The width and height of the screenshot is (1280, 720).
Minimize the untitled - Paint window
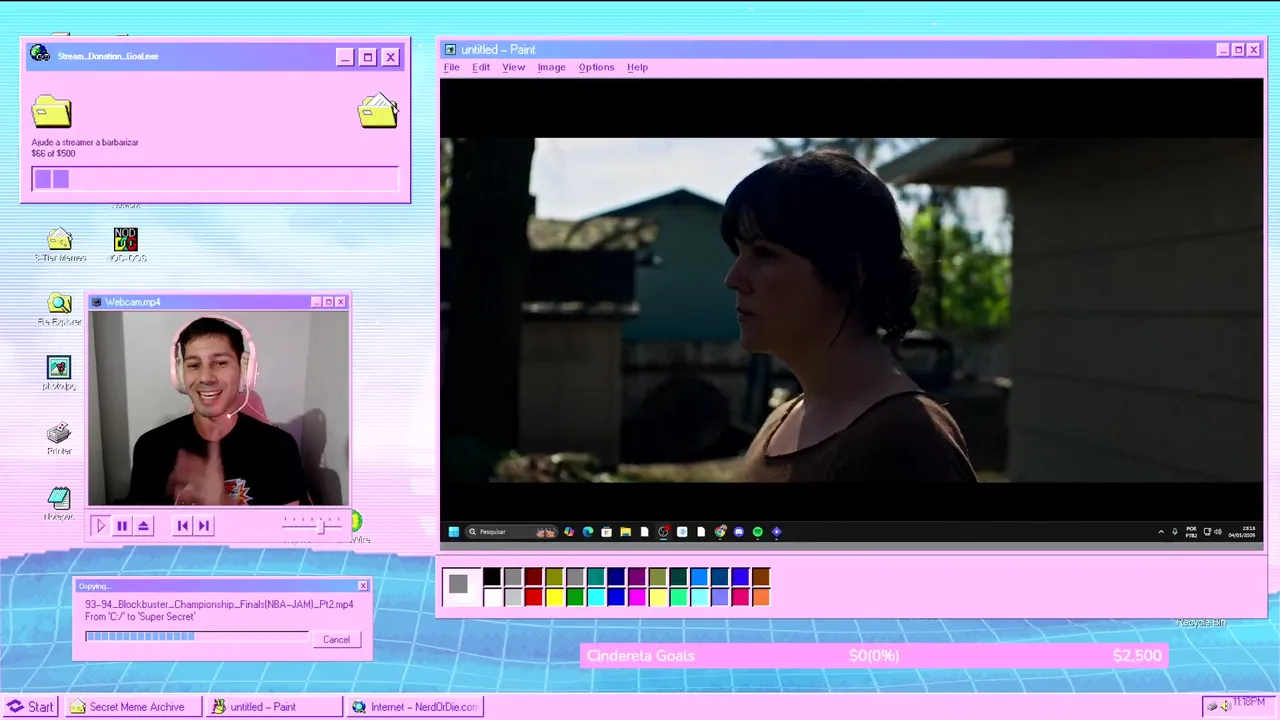[1223, 50]
